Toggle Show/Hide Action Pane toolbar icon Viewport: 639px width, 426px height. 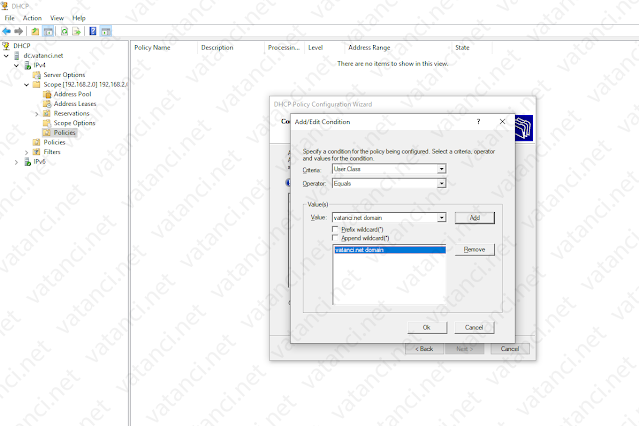coord(106,31)
